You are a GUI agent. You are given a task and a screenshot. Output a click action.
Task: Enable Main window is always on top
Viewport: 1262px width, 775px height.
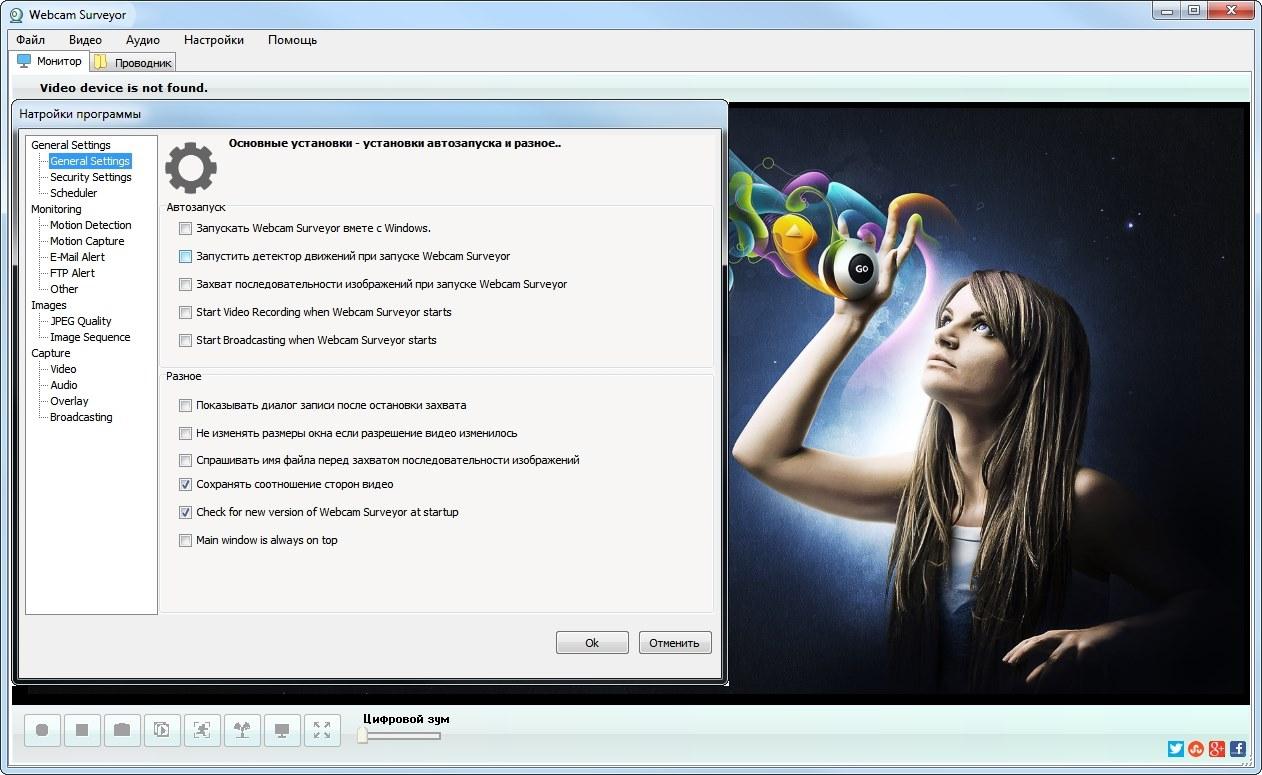tap(185, 540)
